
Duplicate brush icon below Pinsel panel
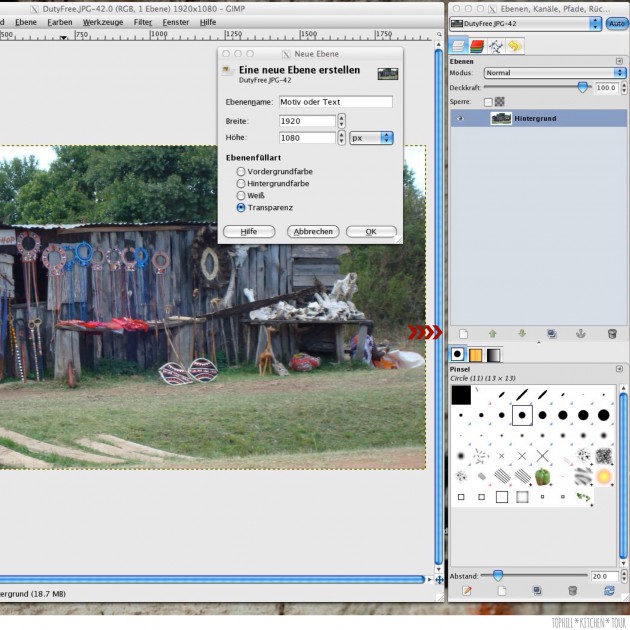click(x=537, y=590)
